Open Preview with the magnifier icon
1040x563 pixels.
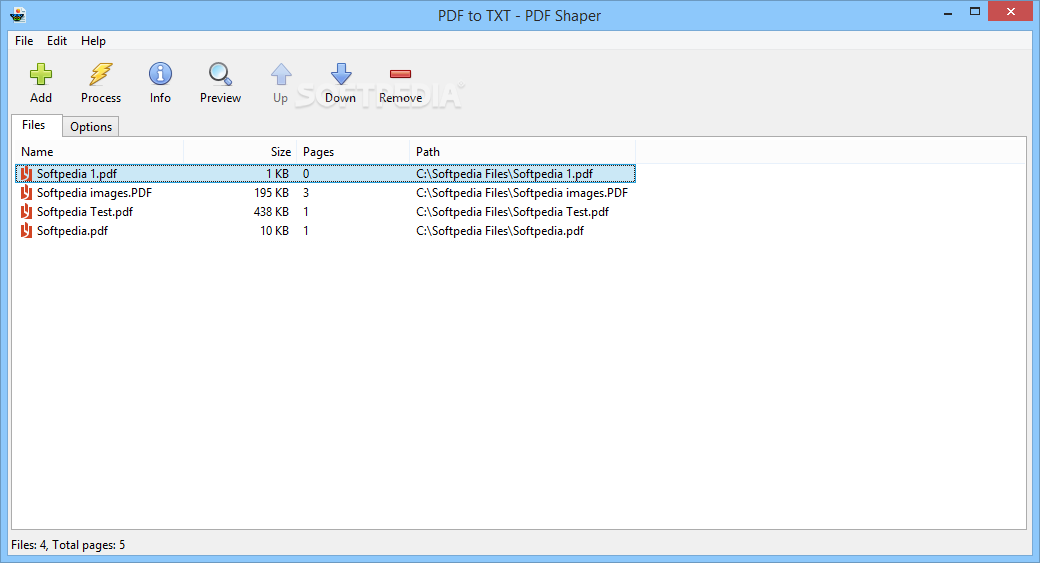220,74
